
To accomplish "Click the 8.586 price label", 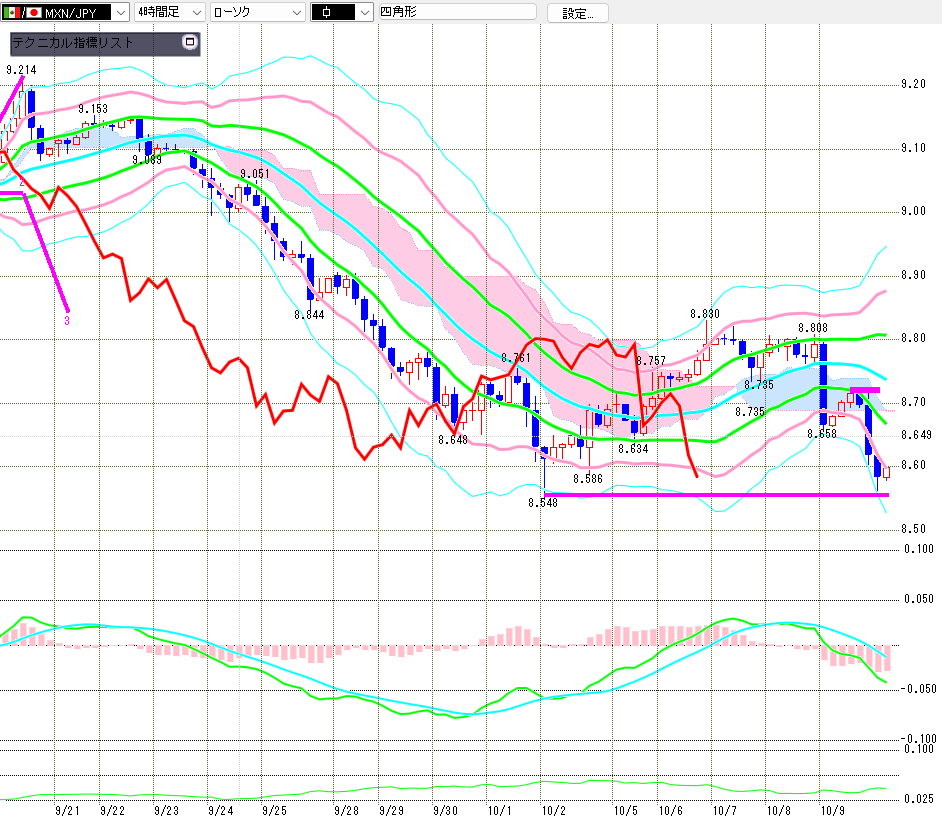I will pyautogui.click(x=588, y=479).
